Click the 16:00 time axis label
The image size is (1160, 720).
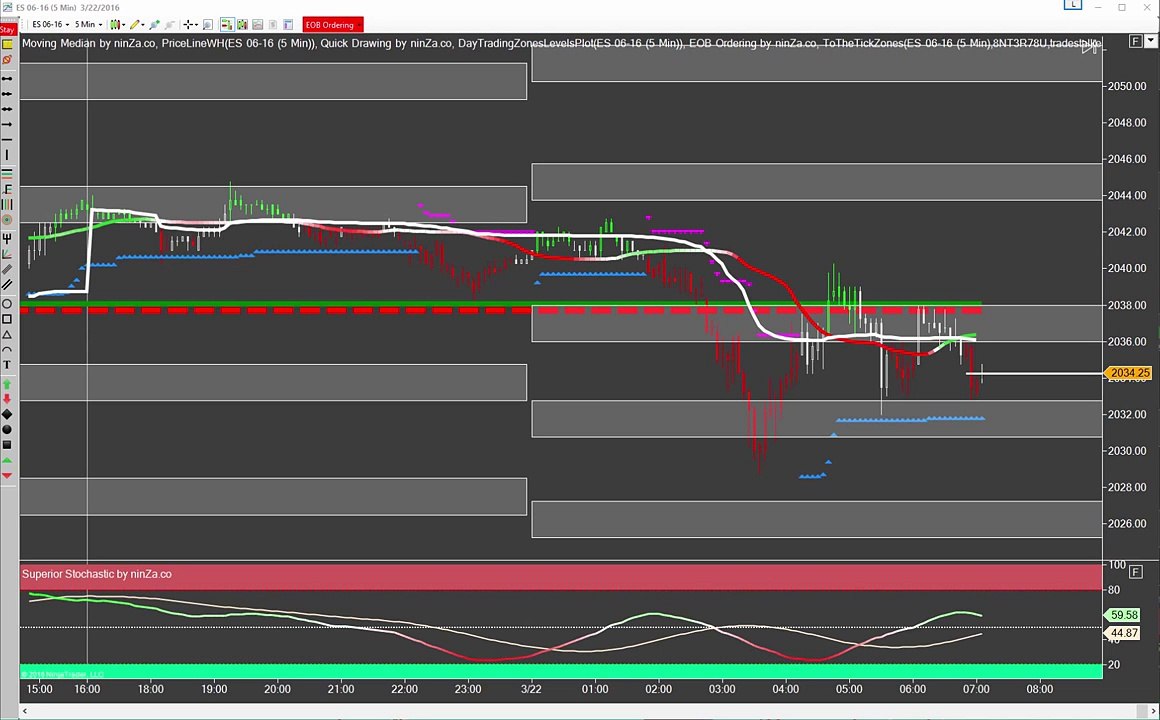tap(87, 689)
